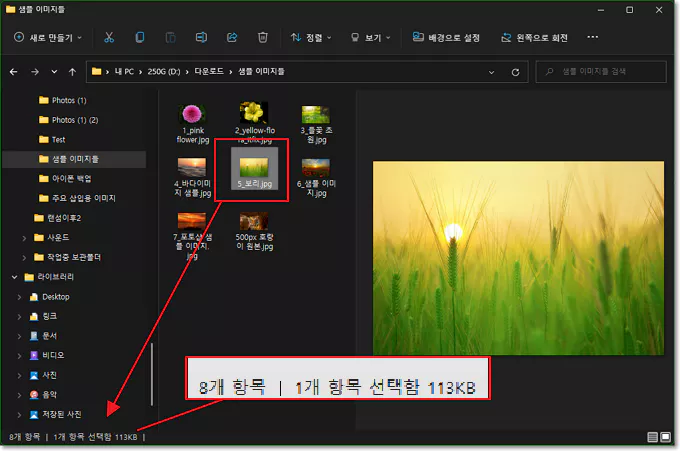Go back with the back arrow
Viewport: 680px width, 451px height.
click(13, 72)
